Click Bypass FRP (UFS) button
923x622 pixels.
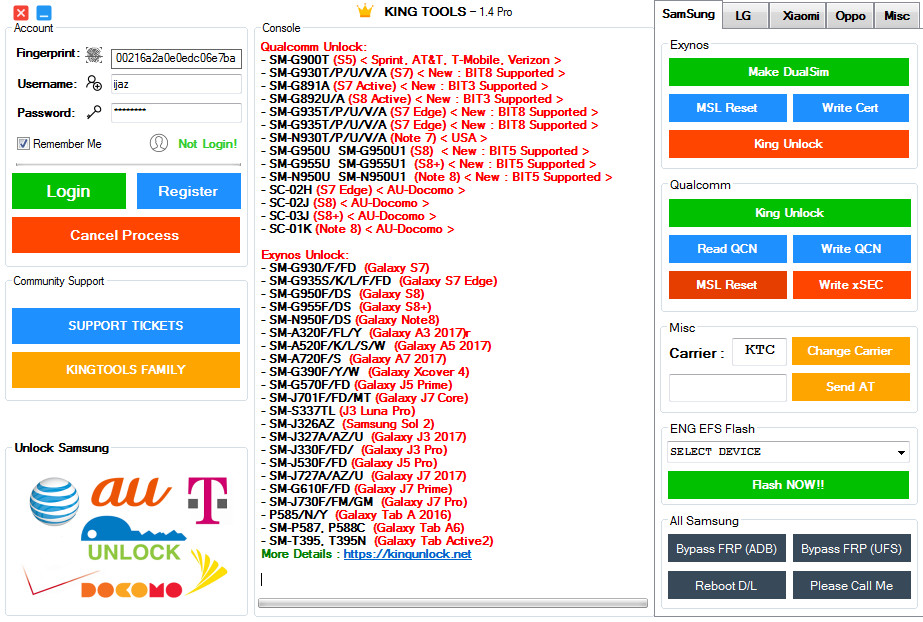click(x=852, y=548)
